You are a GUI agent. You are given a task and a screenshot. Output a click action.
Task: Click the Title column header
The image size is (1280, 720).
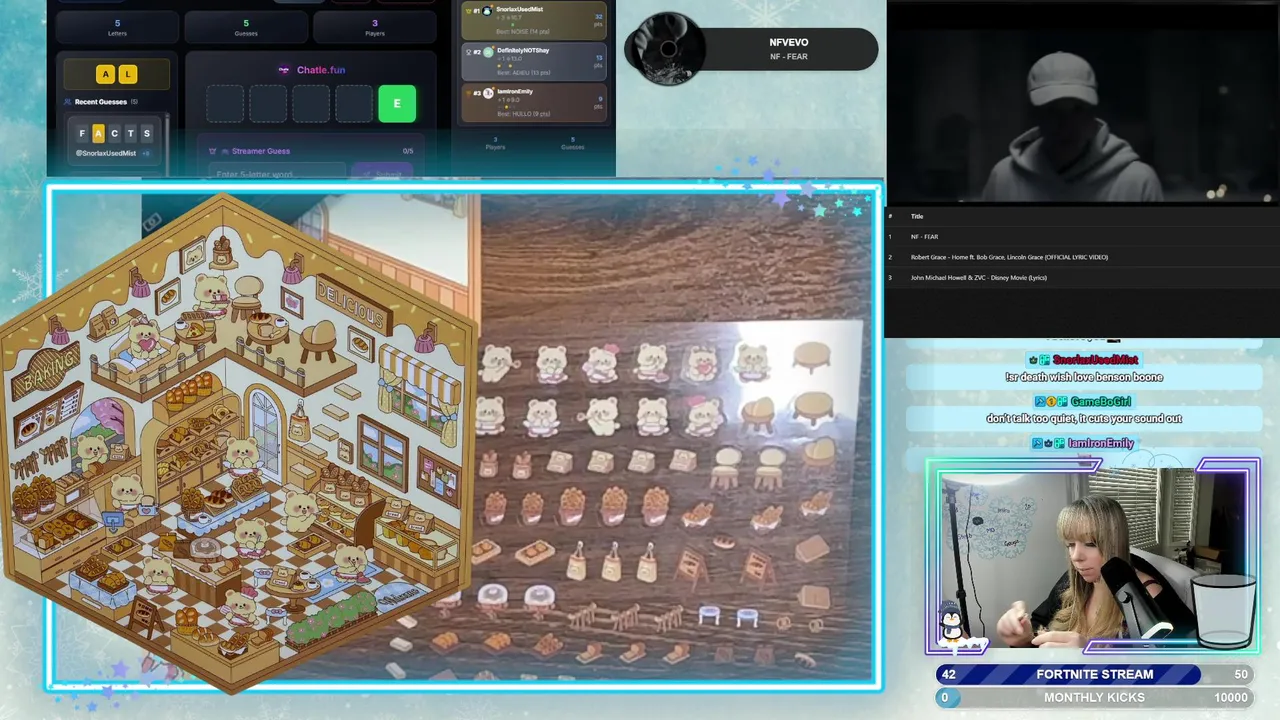coord(917,216)
